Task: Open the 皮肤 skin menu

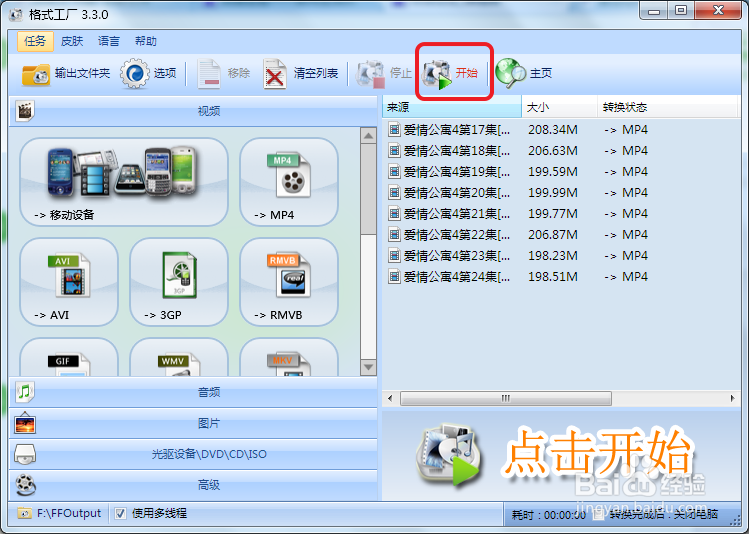Action: click(x=72, y=41)
